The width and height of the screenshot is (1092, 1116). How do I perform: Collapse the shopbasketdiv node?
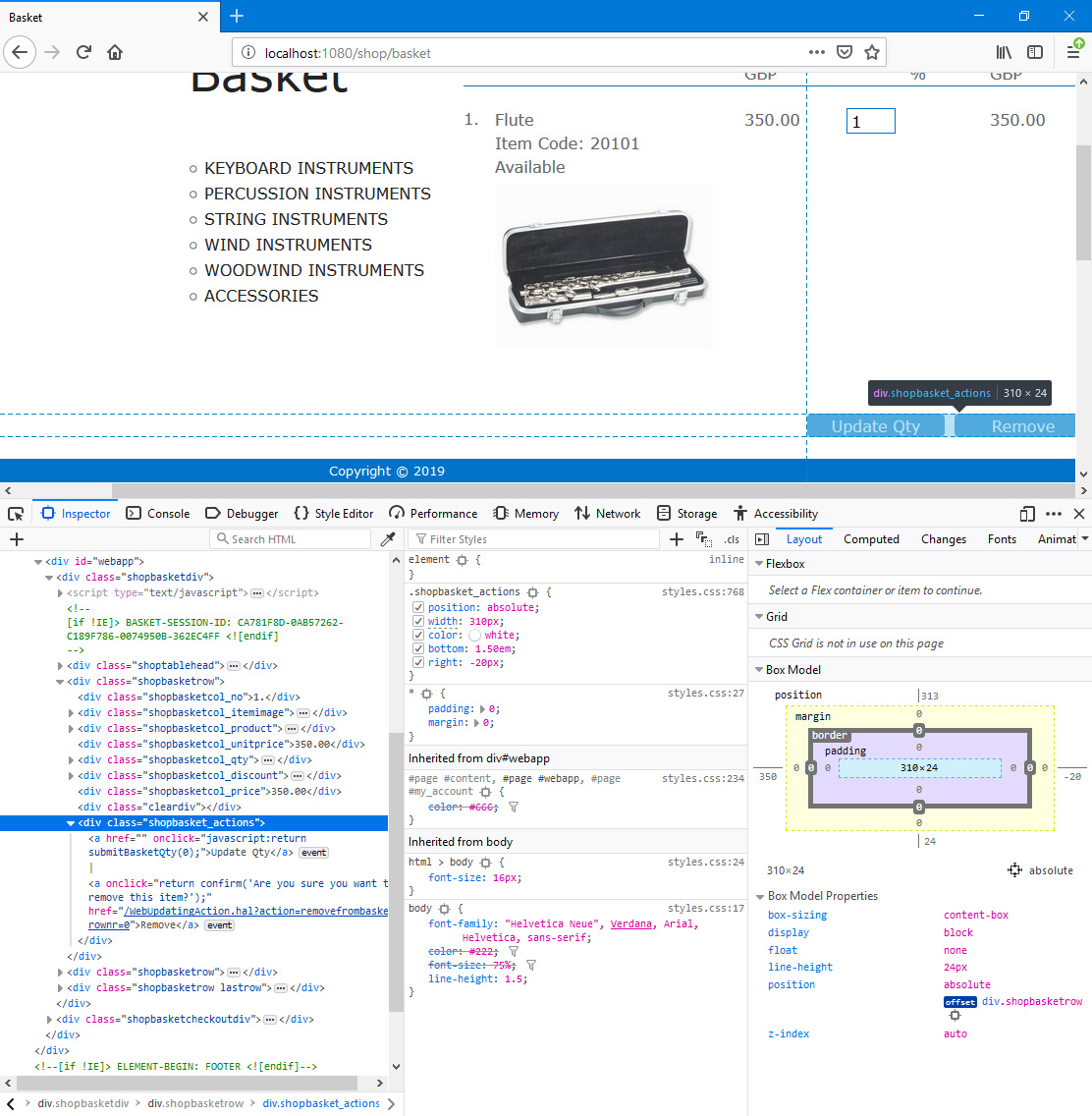pos(49,578)
